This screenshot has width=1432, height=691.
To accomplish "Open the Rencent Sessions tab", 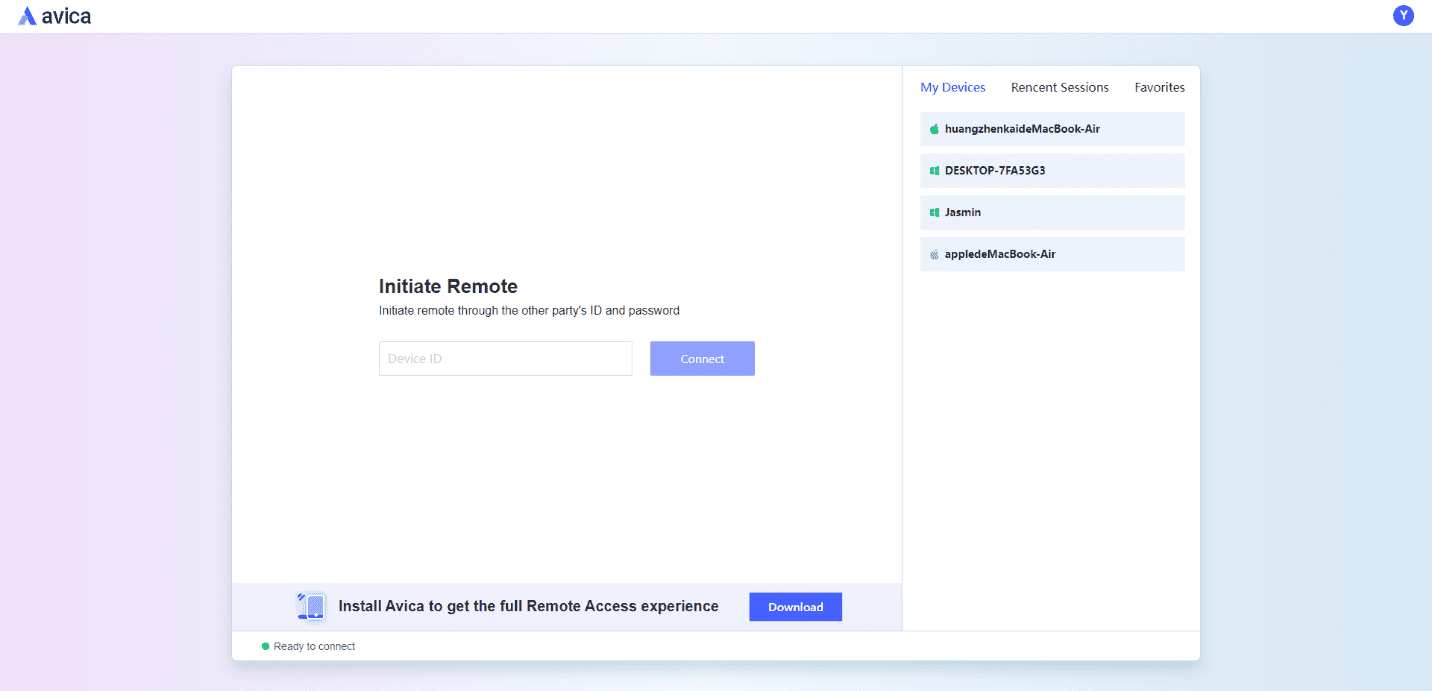I will tap(1059, 88).
